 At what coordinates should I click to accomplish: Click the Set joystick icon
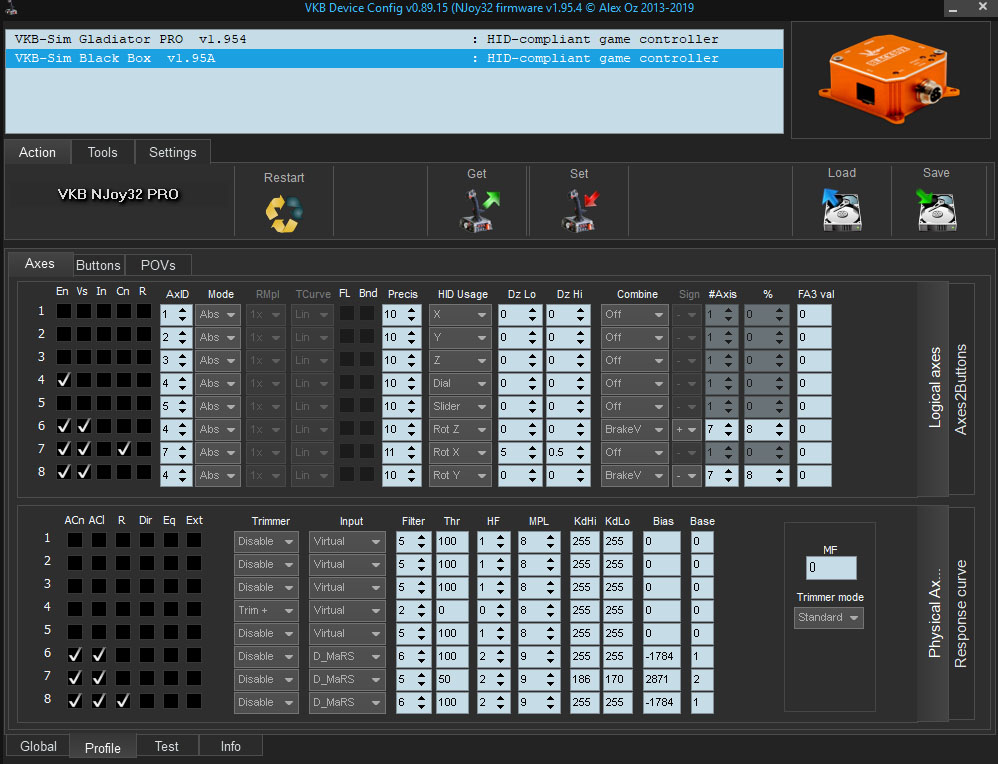click(580, 211)
